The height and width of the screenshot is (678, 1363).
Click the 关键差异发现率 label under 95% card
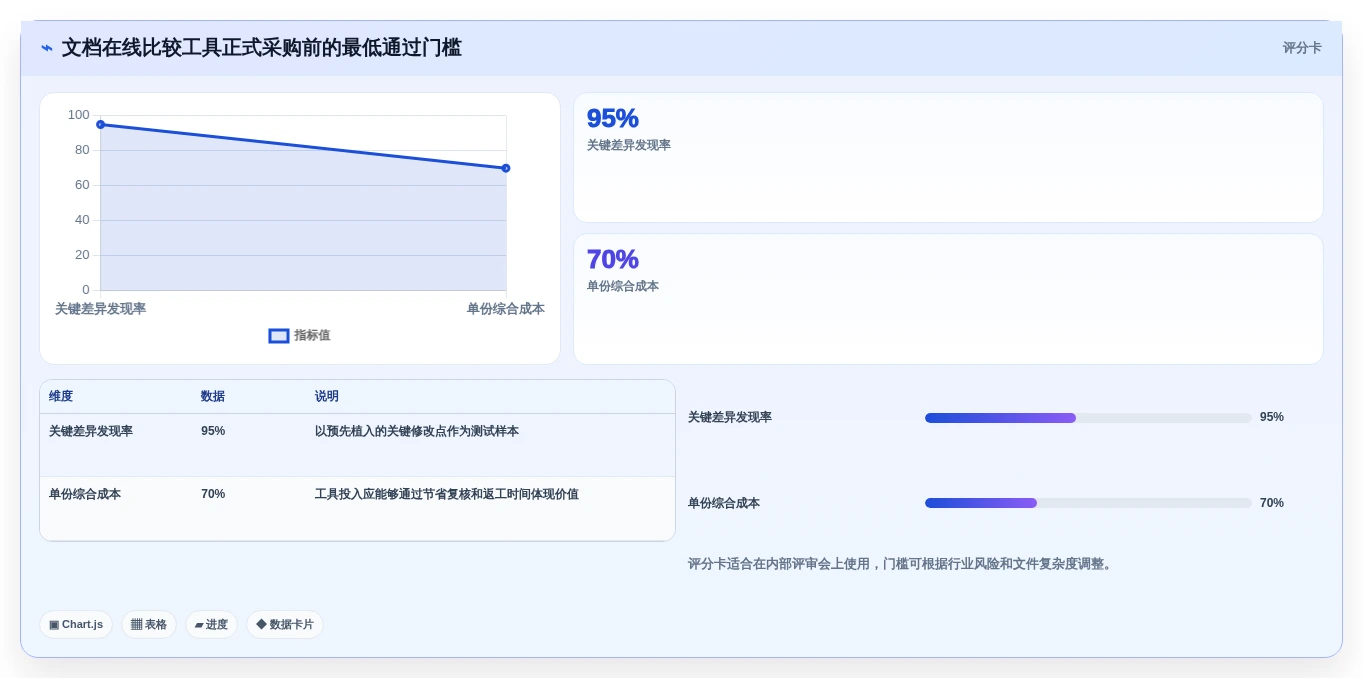(x=628, y=145)
